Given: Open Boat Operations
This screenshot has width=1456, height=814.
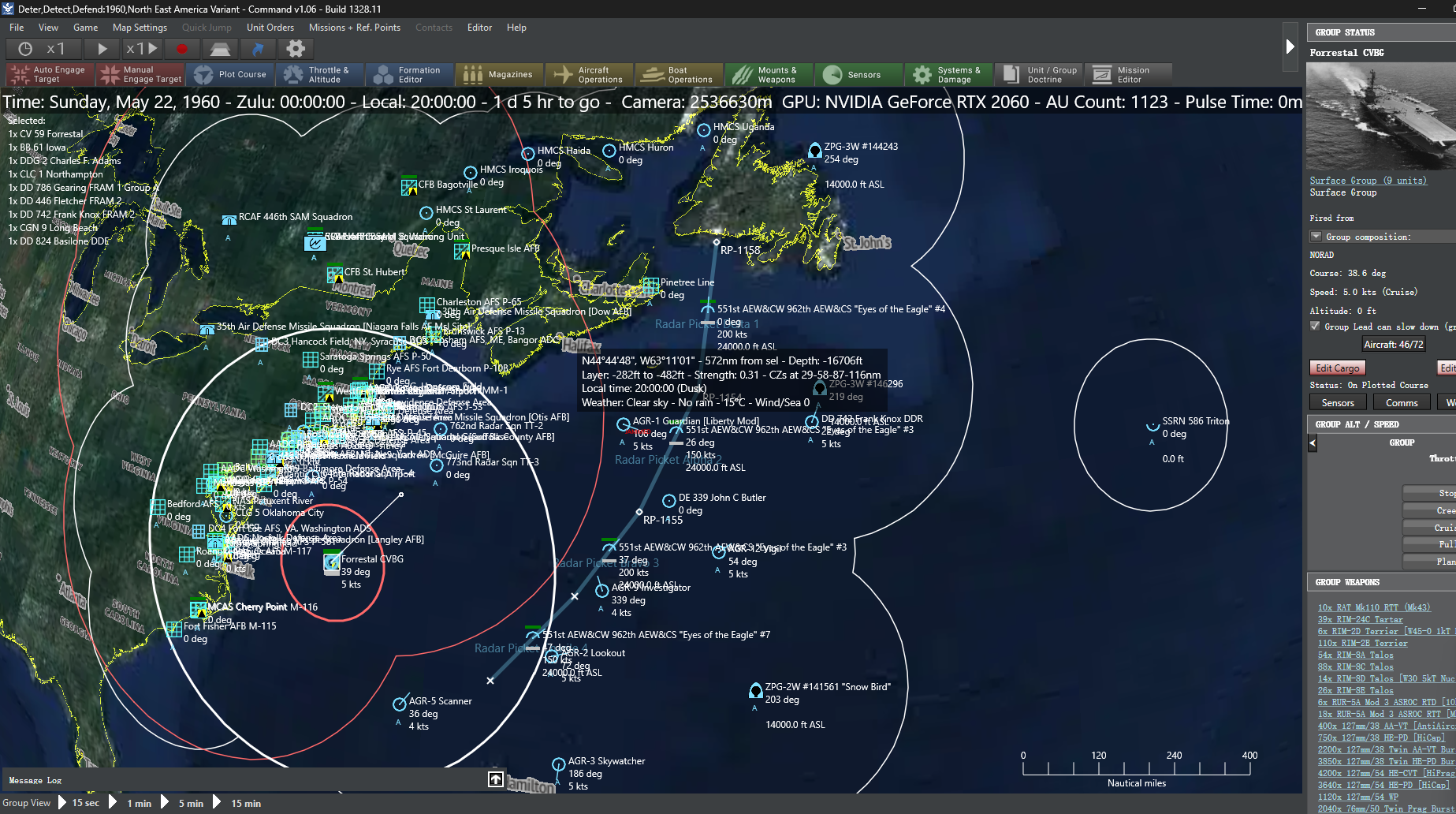Looking at the screenshot, I should (681, 75).
